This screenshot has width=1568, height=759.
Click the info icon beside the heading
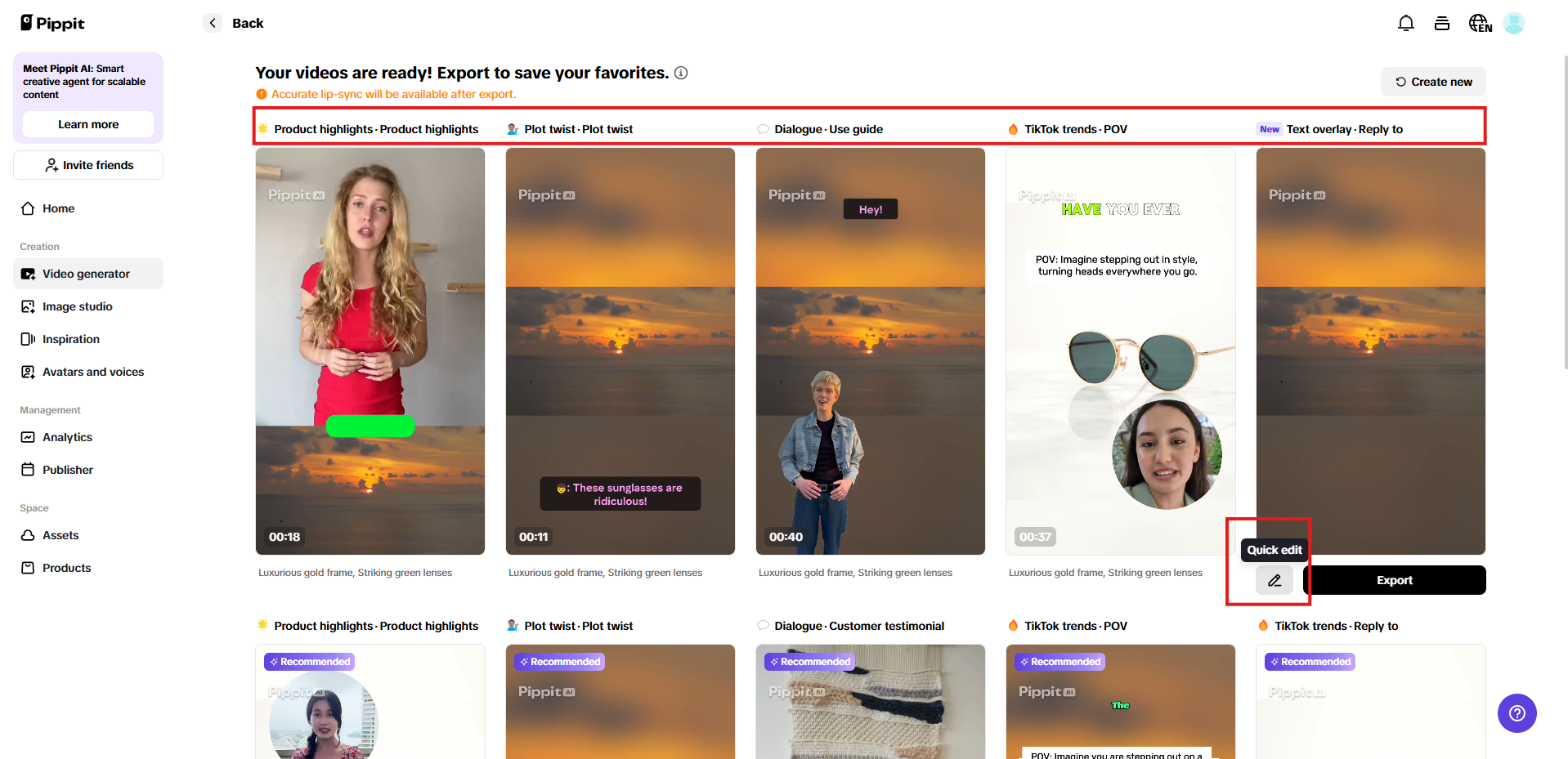pos(681,73)
